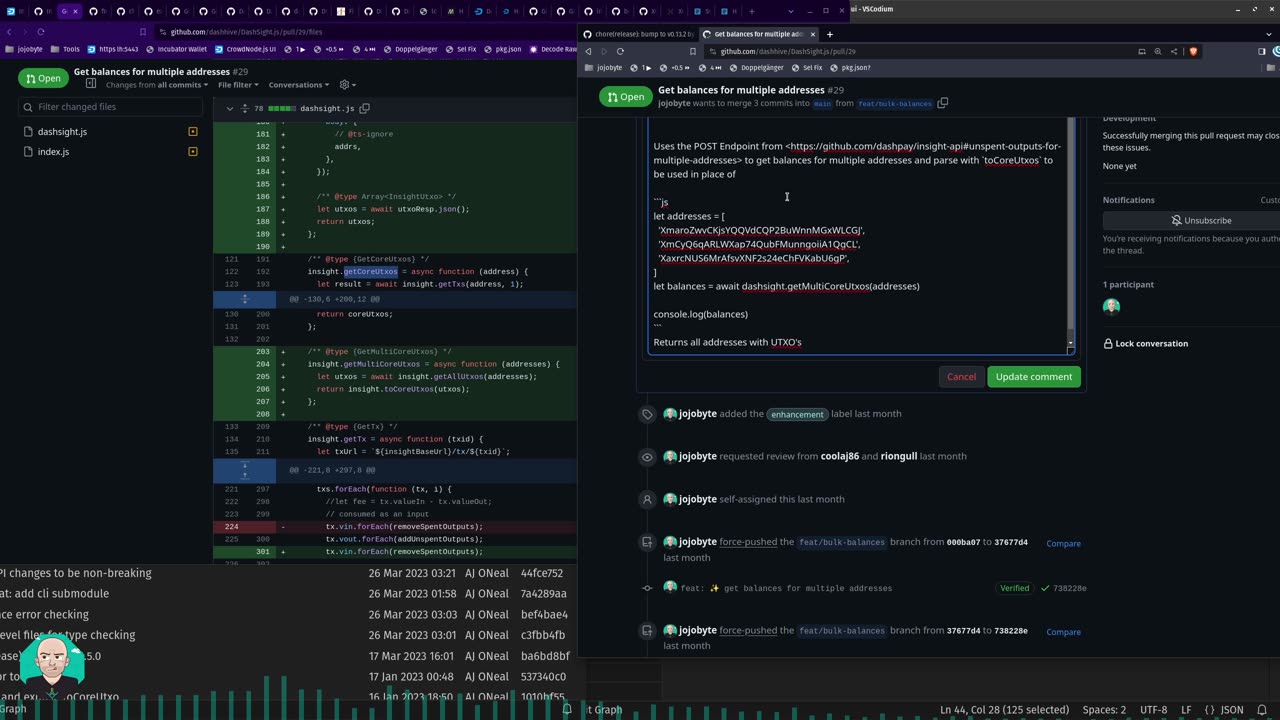Image resolution: width=1280 pixels, height=720 pixels.
Task: Open the main branch link
Action: pos(822,104)
